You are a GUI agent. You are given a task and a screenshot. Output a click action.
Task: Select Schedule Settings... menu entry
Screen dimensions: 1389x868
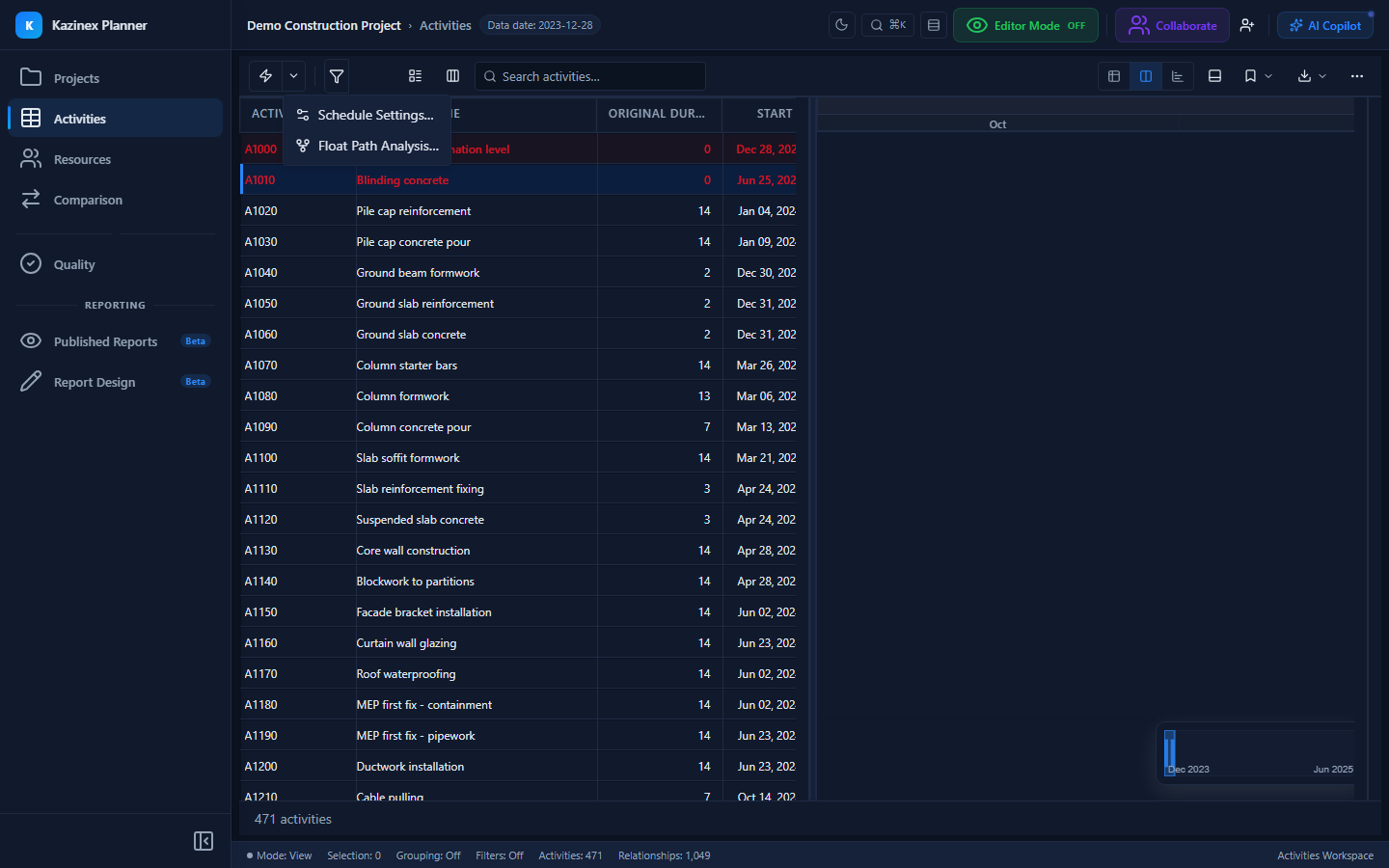pyautogui.click(x=368, y=115)
